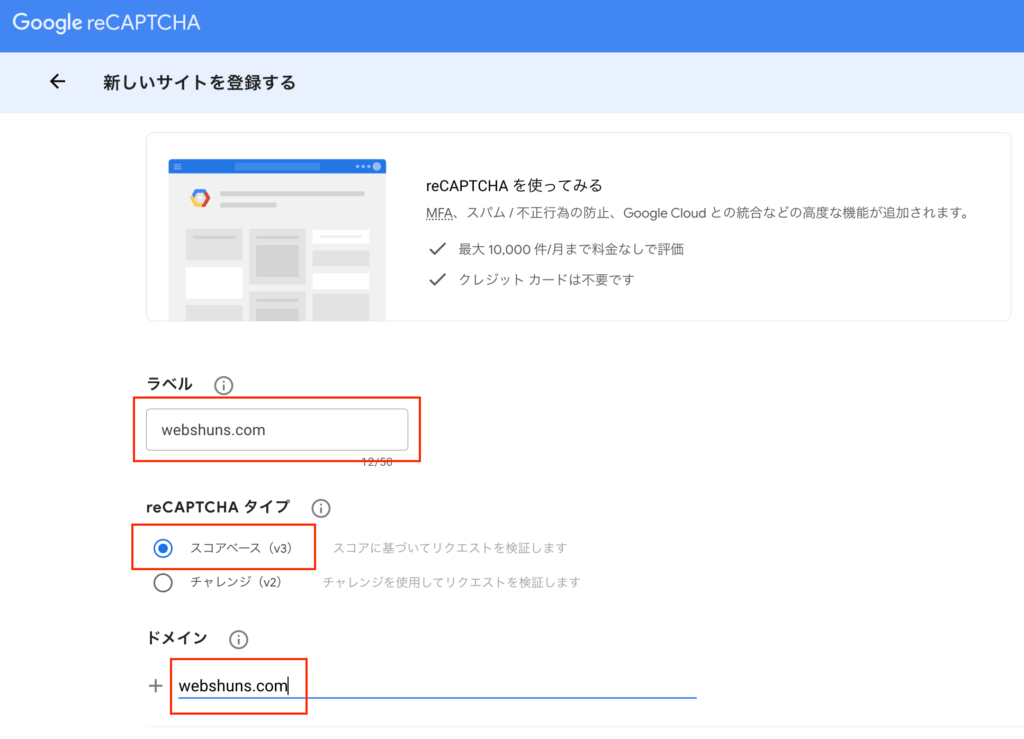Select the スコアベース（v3）radio button
The width and height of the screenshot is (1024, 739).
point(163,548)
